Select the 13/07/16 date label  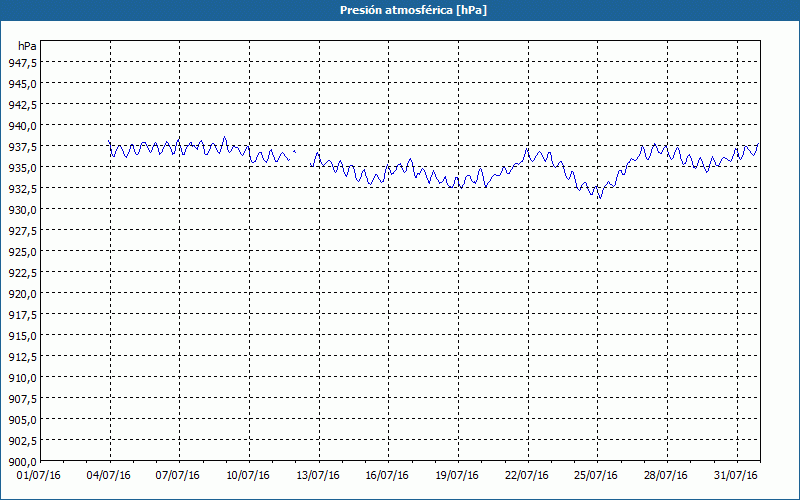318,476
